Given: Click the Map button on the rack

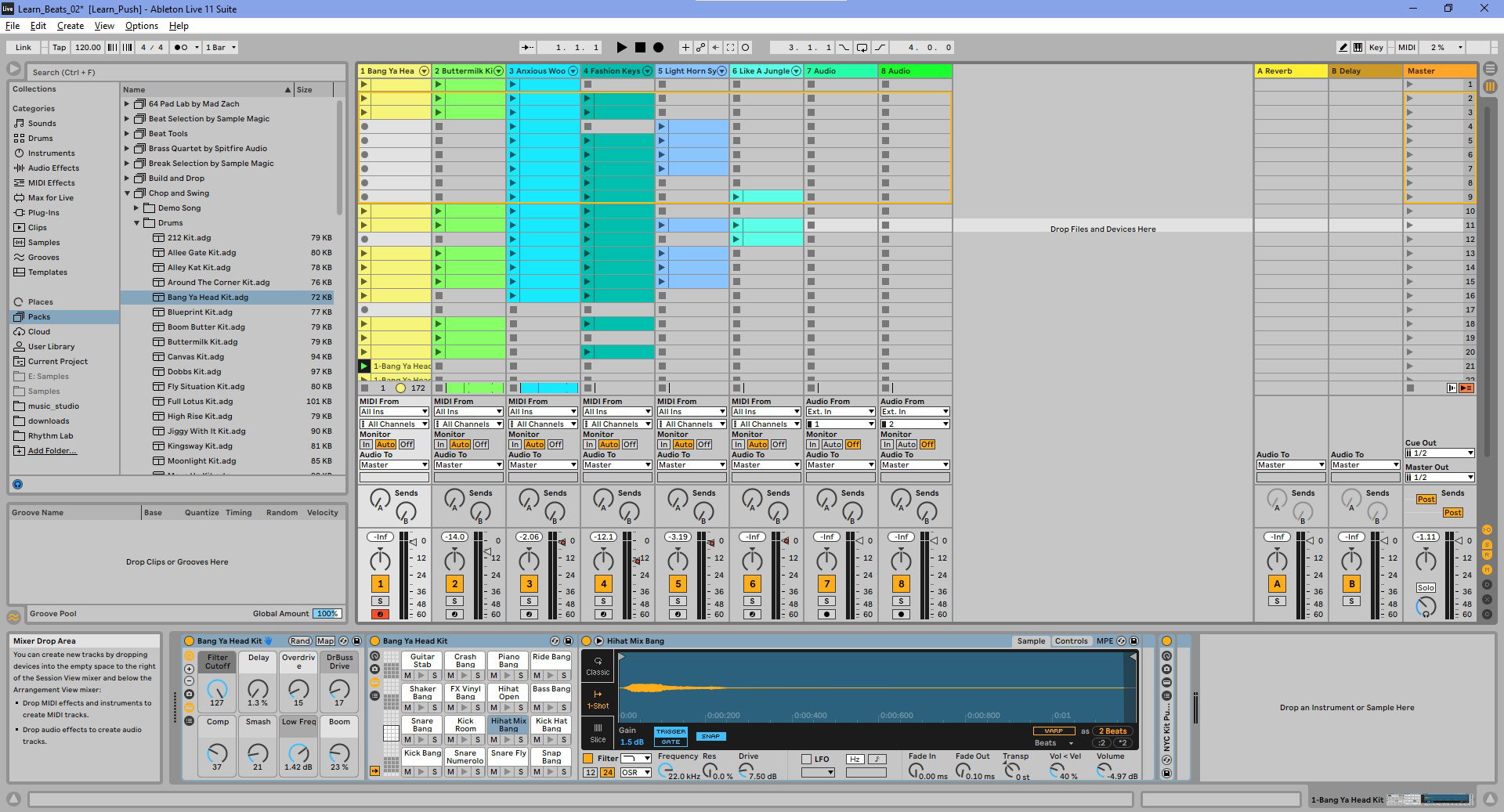Looking at the screenshot, I should [325, 641].
